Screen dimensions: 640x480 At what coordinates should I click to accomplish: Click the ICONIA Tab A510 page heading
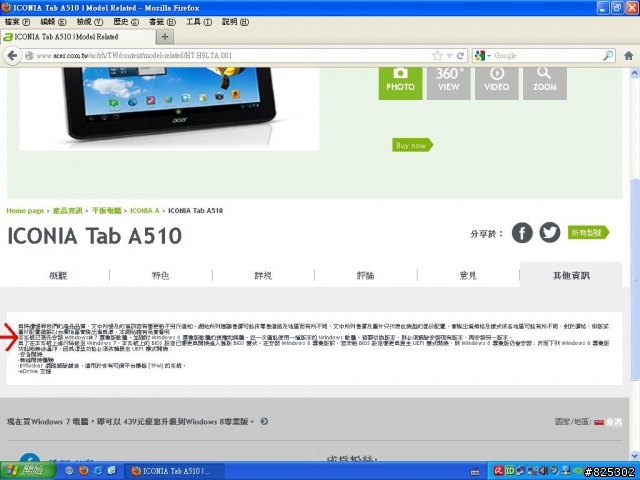pos(95,236)
